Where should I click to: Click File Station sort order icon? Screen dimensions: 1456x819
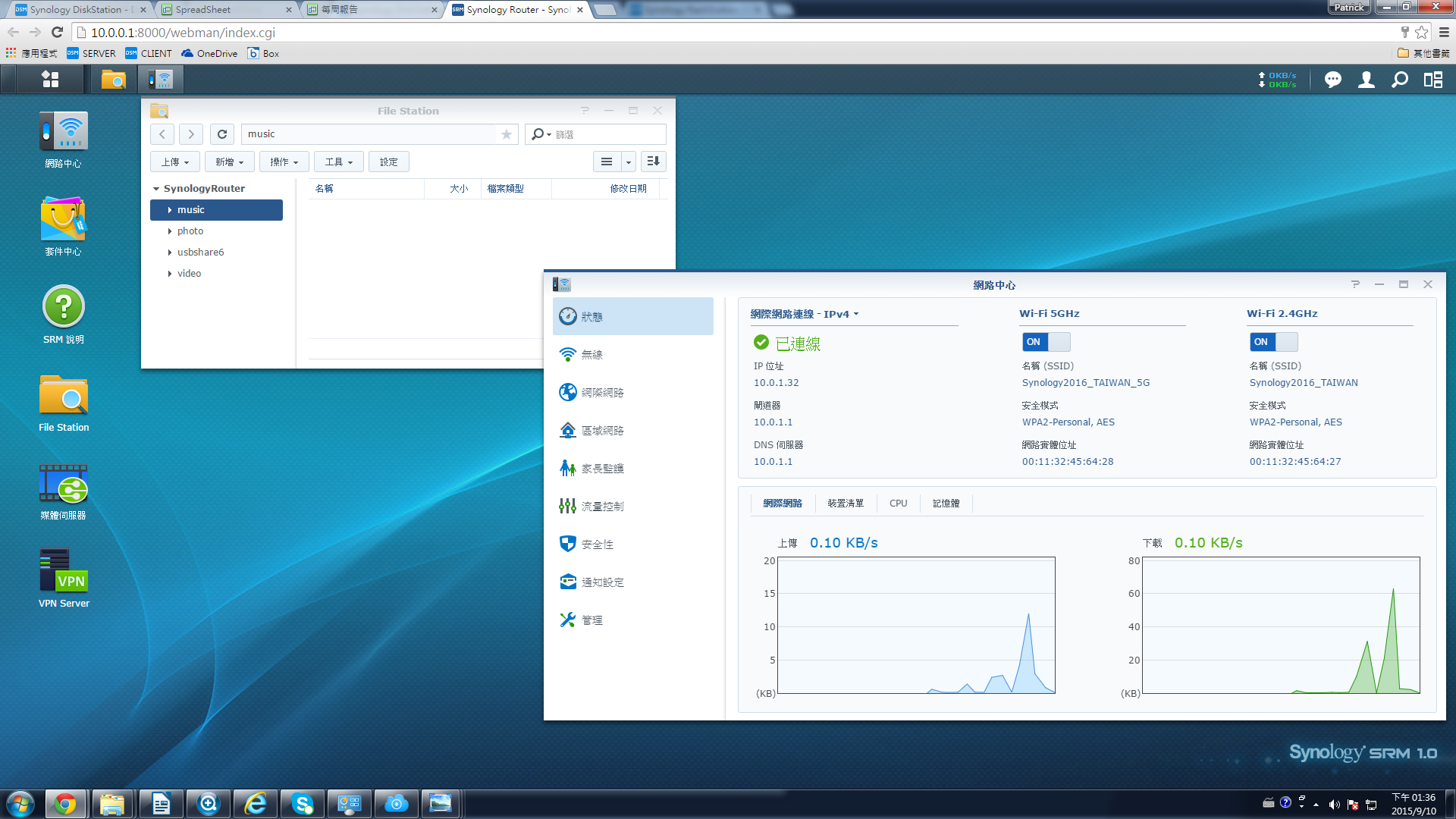pos(653,161)
